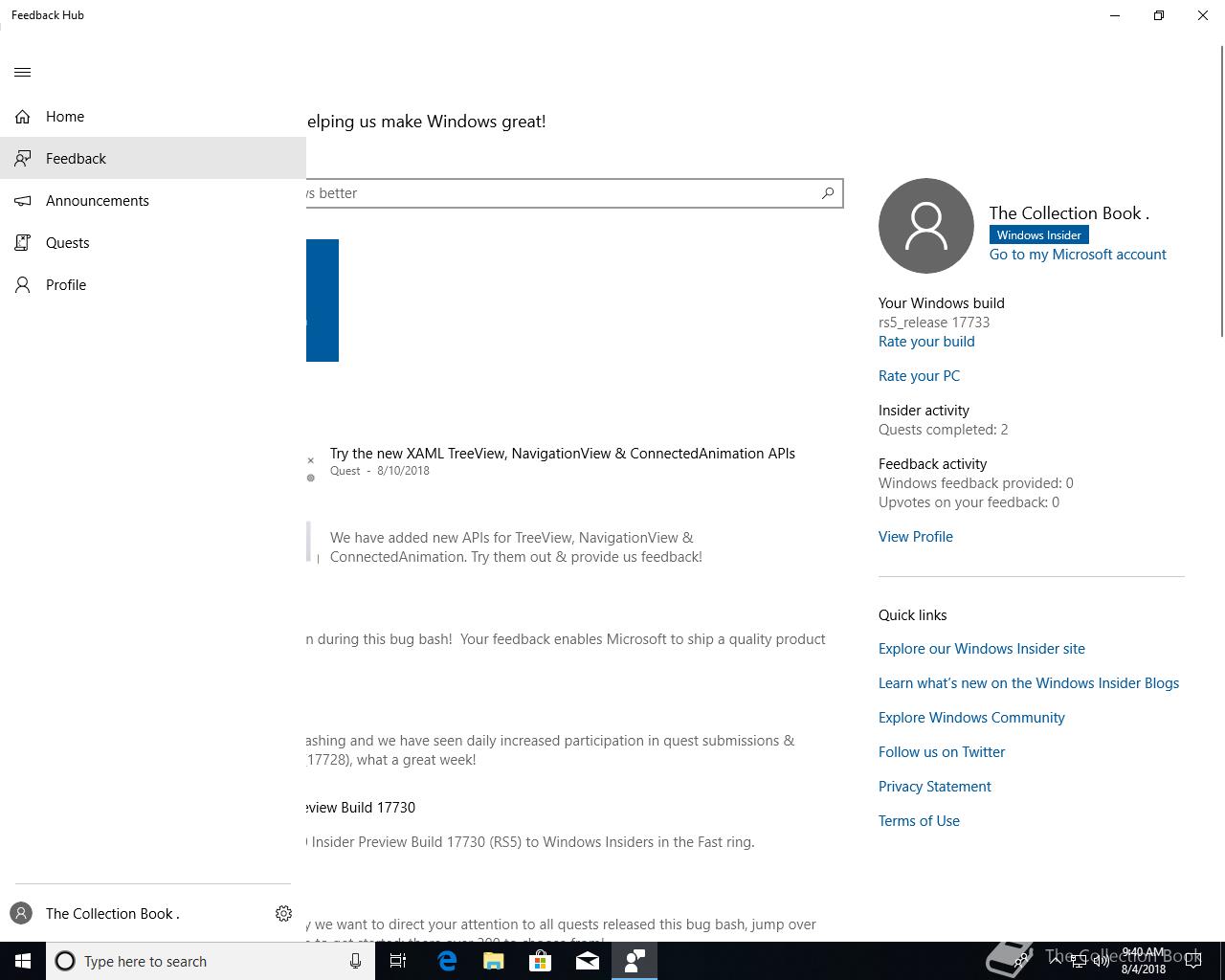Click the Cortana search box on taskbar
The height and width of the screenshot is (980, 1225).
click(x=211, y=961)
